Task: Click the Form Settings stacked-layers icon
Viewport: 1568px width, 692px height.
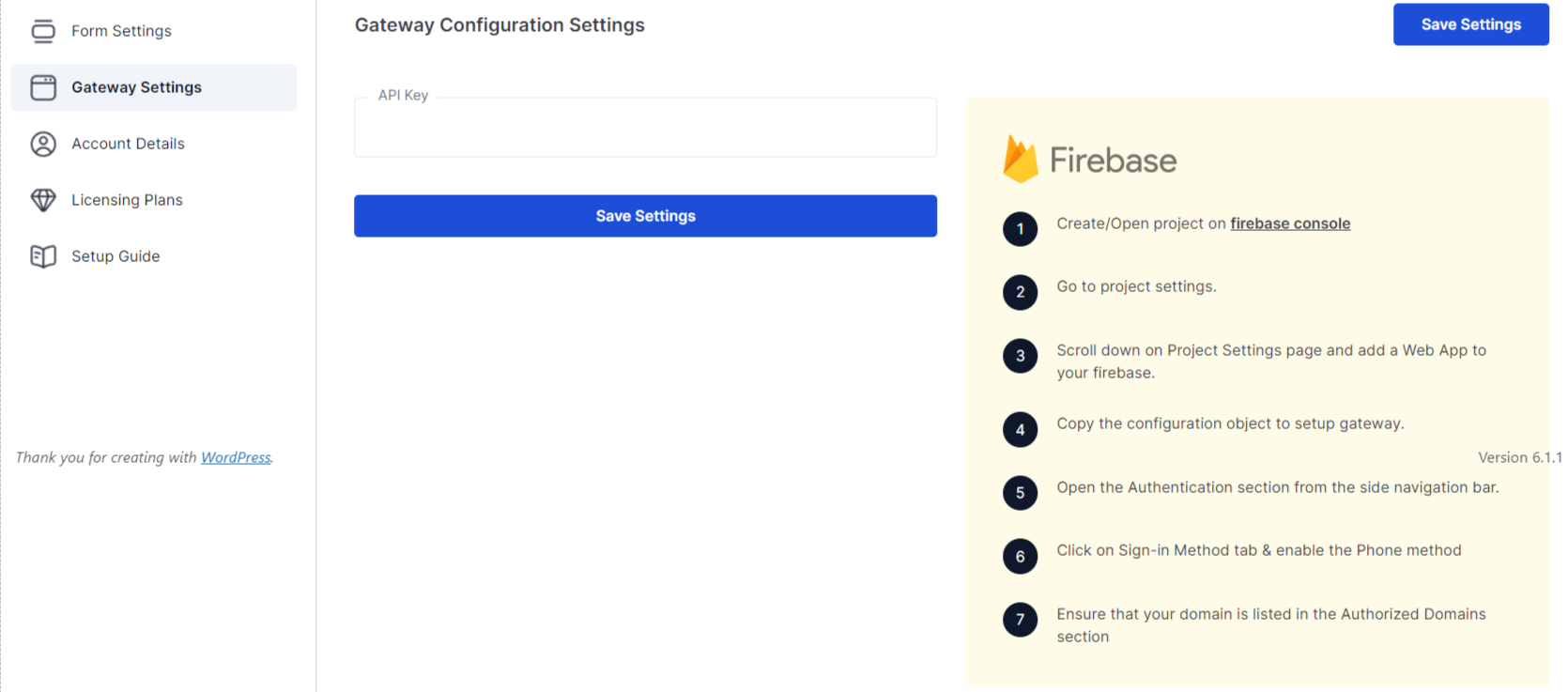Action: pyautogui.click(x=43, y=31)
